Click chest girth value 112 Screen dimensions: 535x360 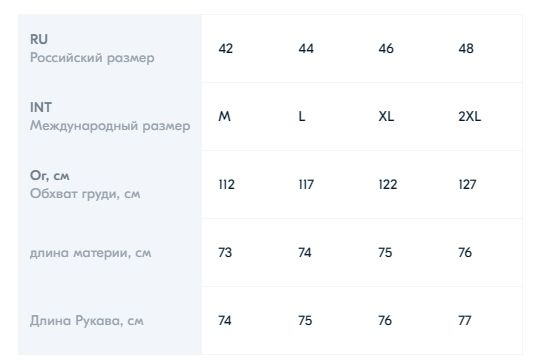click(x=227, y=185)
